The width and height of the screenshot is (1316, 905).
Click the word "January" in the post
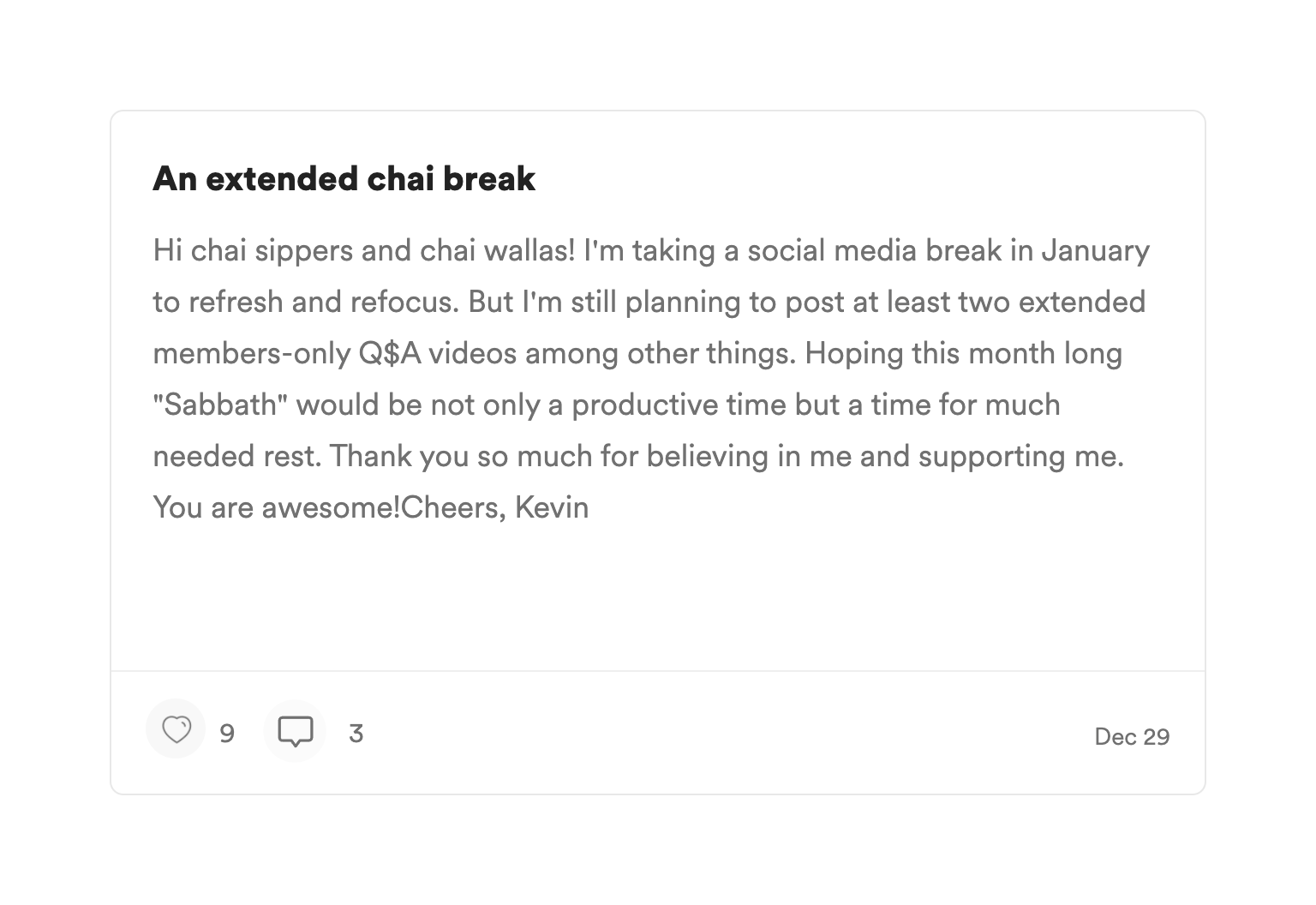coord(1095,250)
